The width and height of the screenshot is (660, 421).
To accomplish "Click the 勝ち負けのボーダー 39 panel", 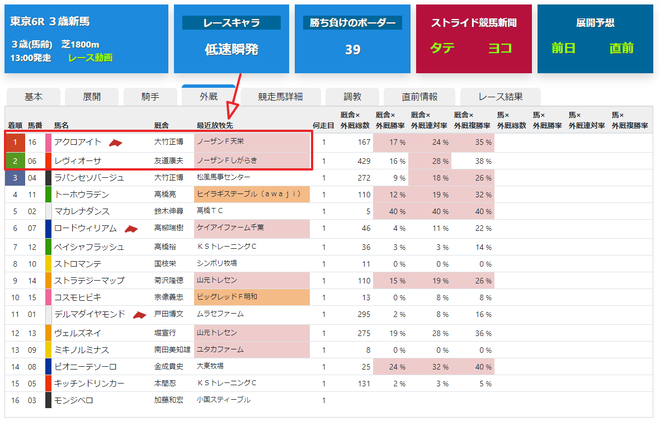I will [x=353, y=39].
